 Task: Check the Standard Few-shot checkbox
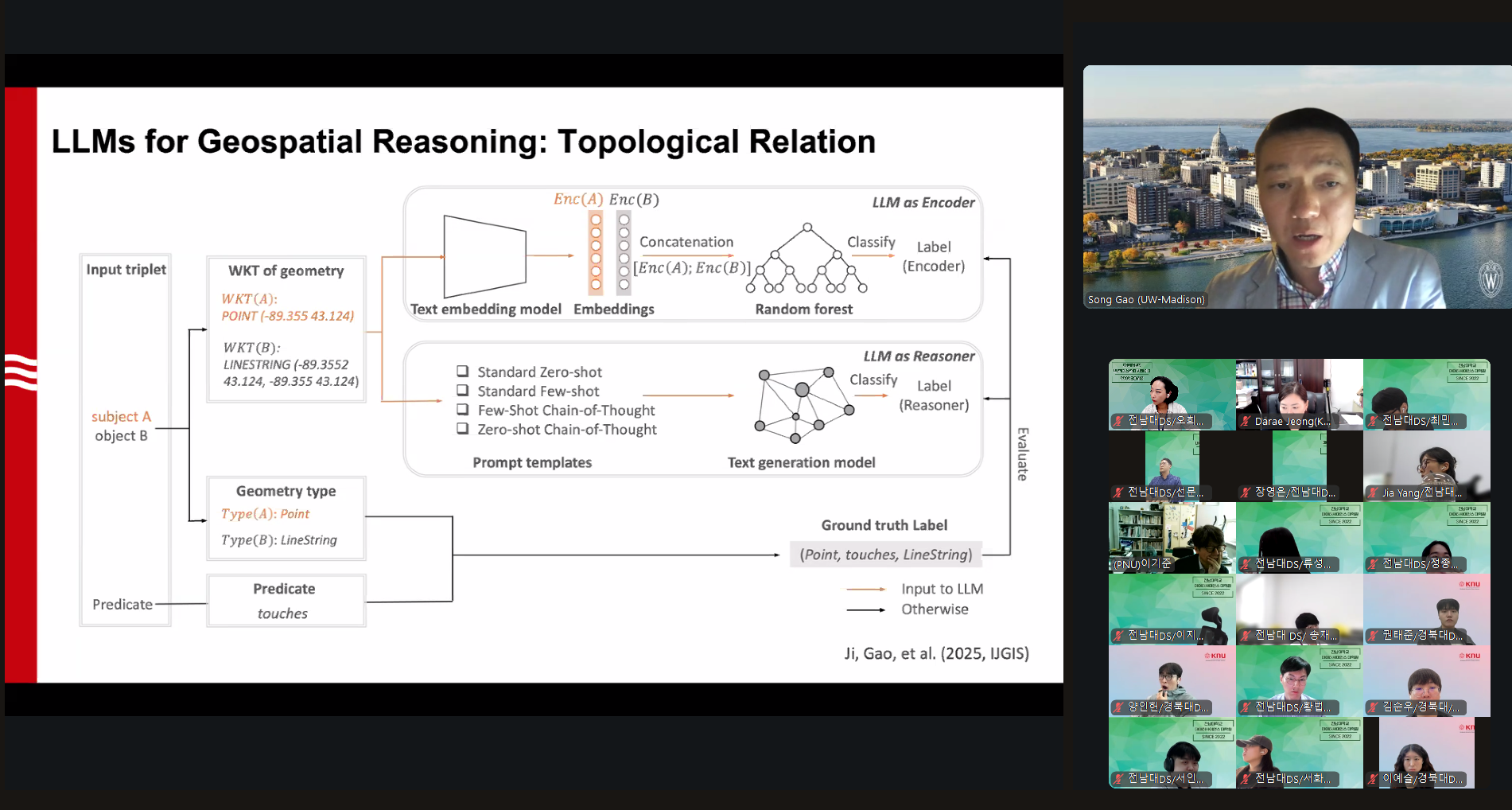(x=463, y=390)
